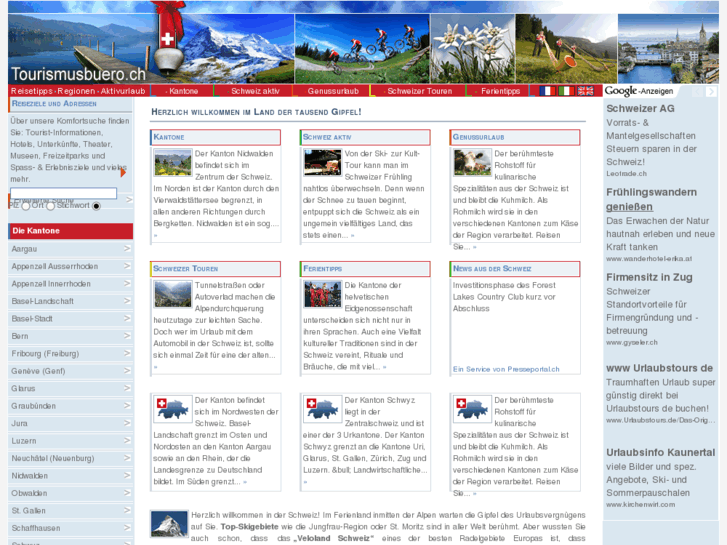Image resolution: width=727 pixels, height=545 pixels.
Task: Click Reisetipps-Regionen-Aktivurlaub menu label
Action: [x=78, y=91]
